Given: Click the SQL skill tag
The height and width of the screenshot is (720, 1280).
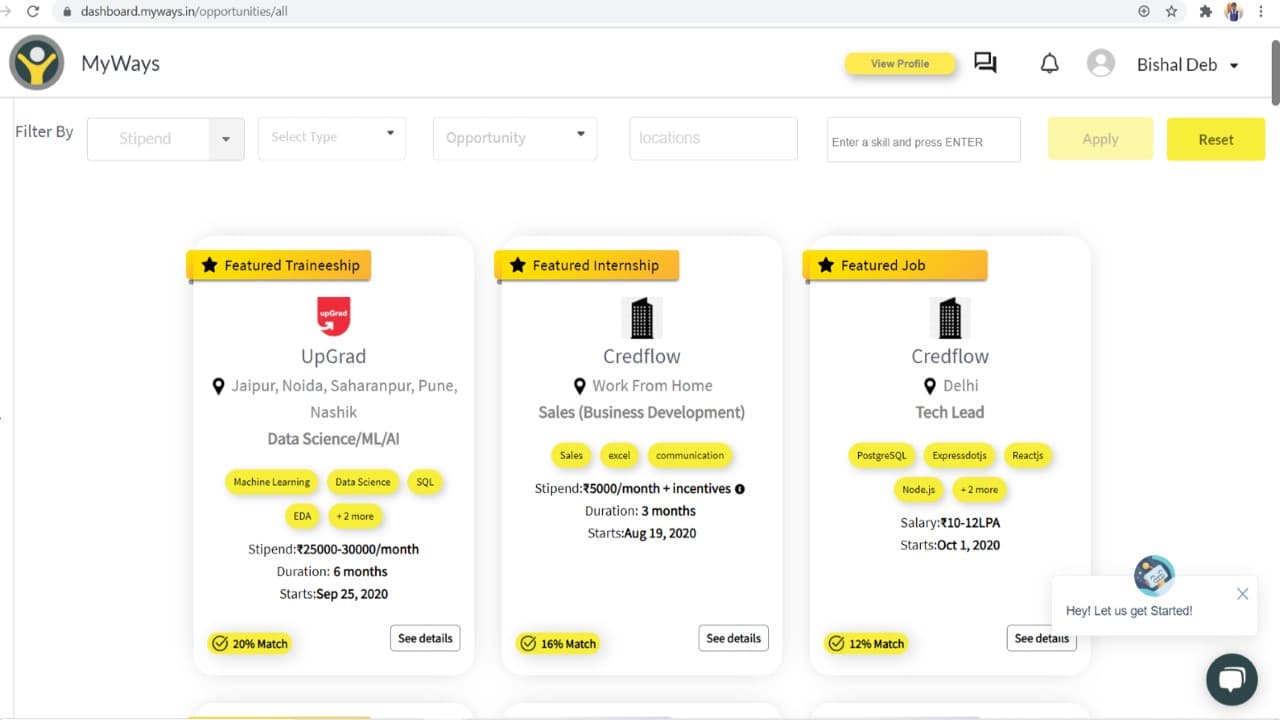Looking at the screenshot, I should click(425, 482).
